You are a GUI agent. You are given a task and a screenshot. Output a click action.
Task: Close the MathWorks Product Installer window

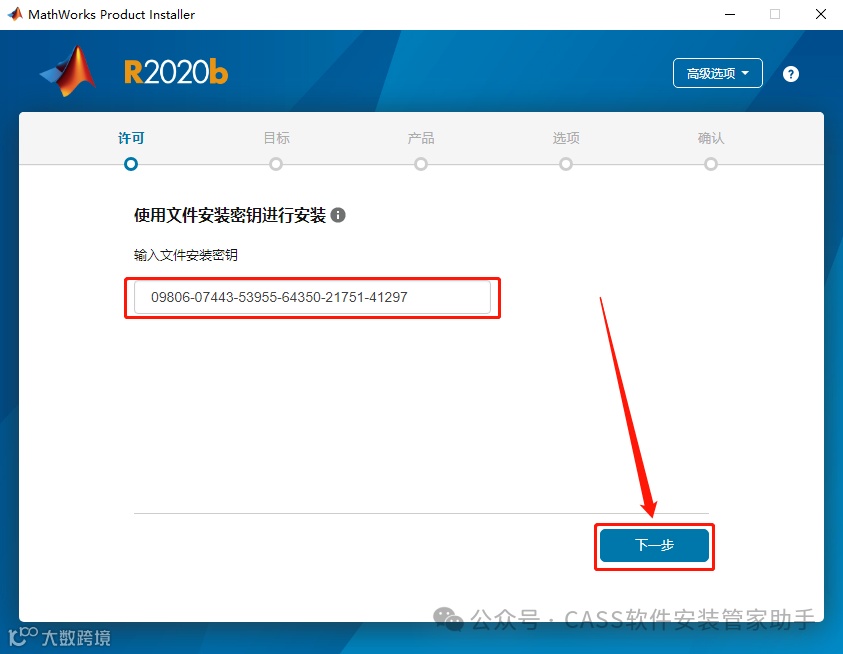tap(820, 15)
